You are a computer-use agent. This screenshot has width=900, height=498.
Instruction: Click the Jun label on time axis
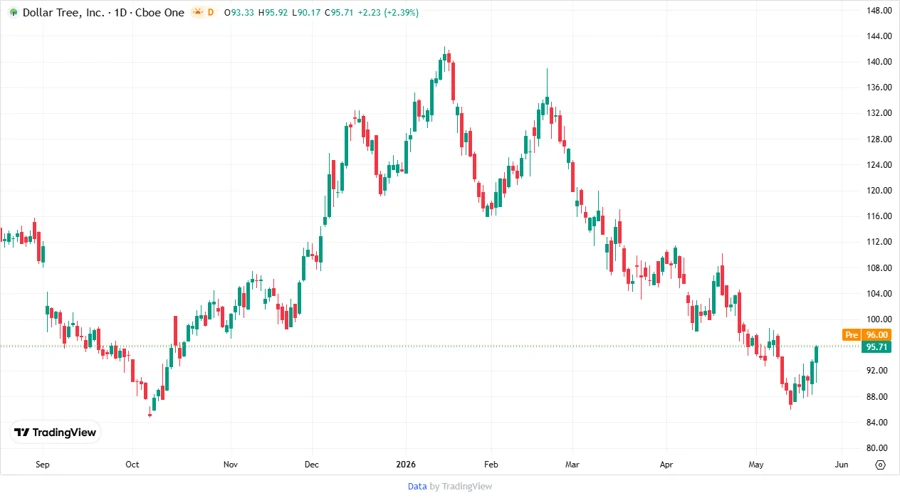point(841,464)
